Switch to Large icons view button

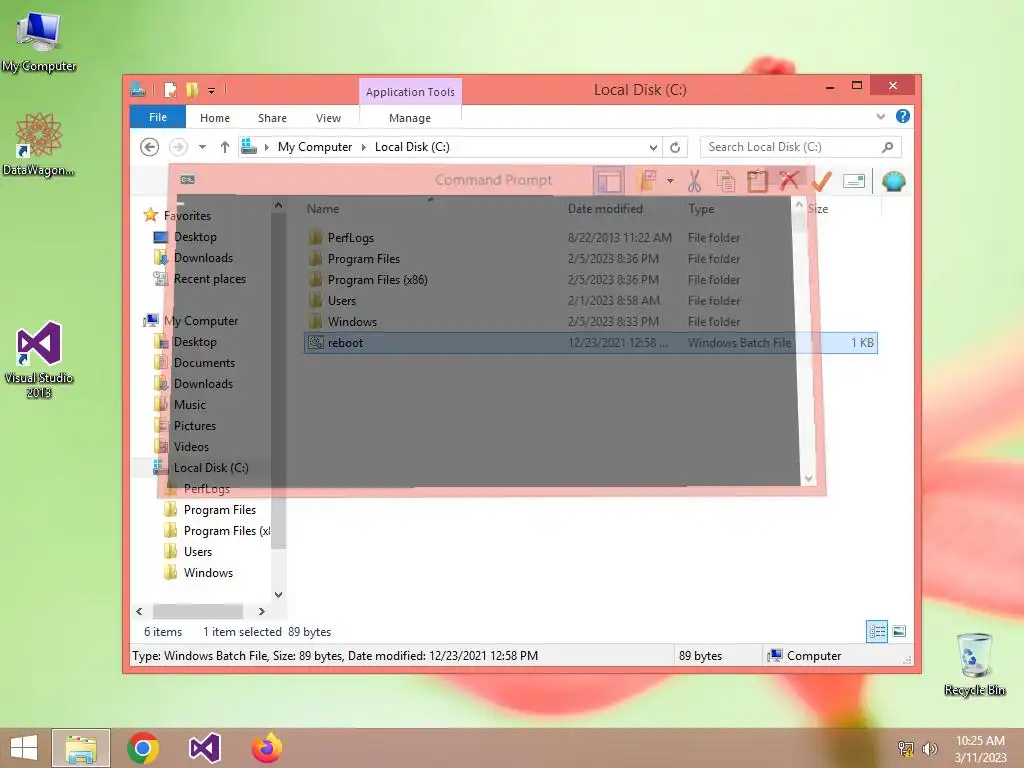click(x=899, y=632)
